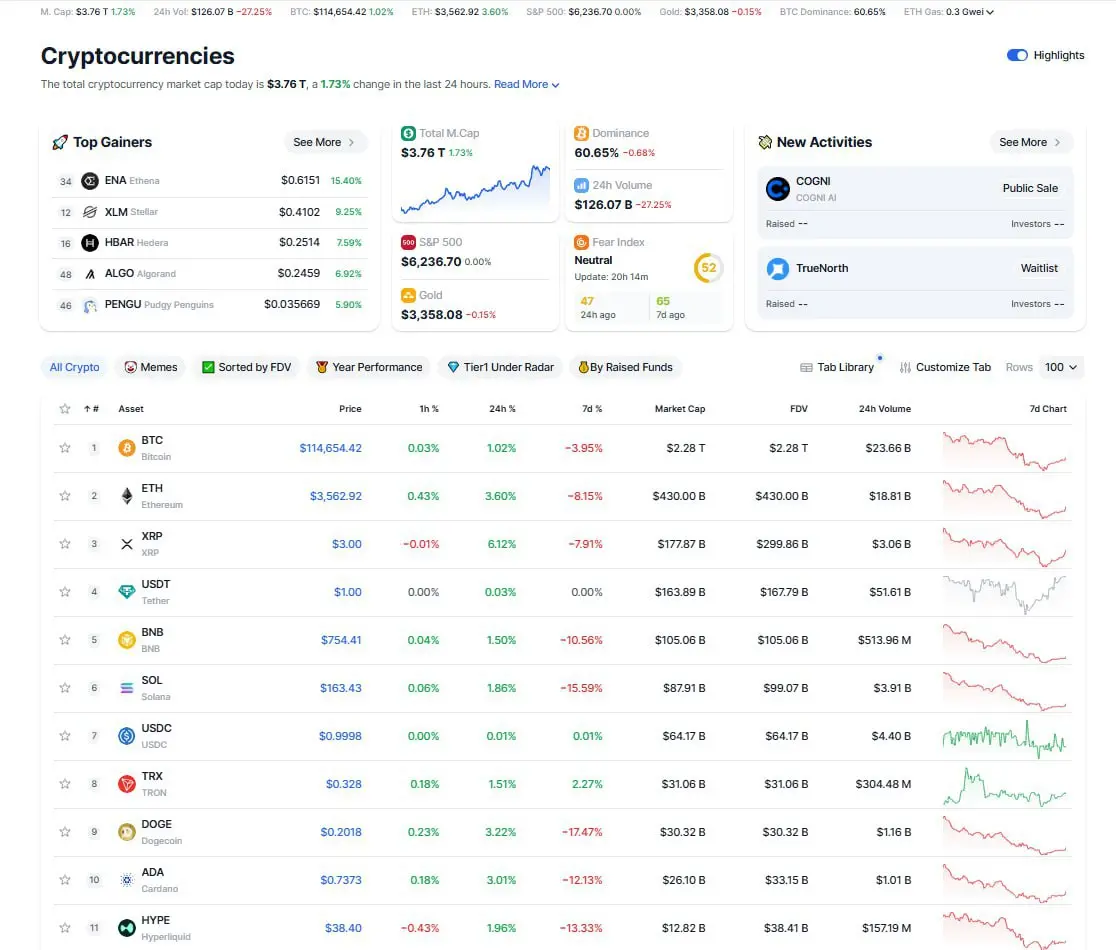Click the USDC coin icon

127,737
